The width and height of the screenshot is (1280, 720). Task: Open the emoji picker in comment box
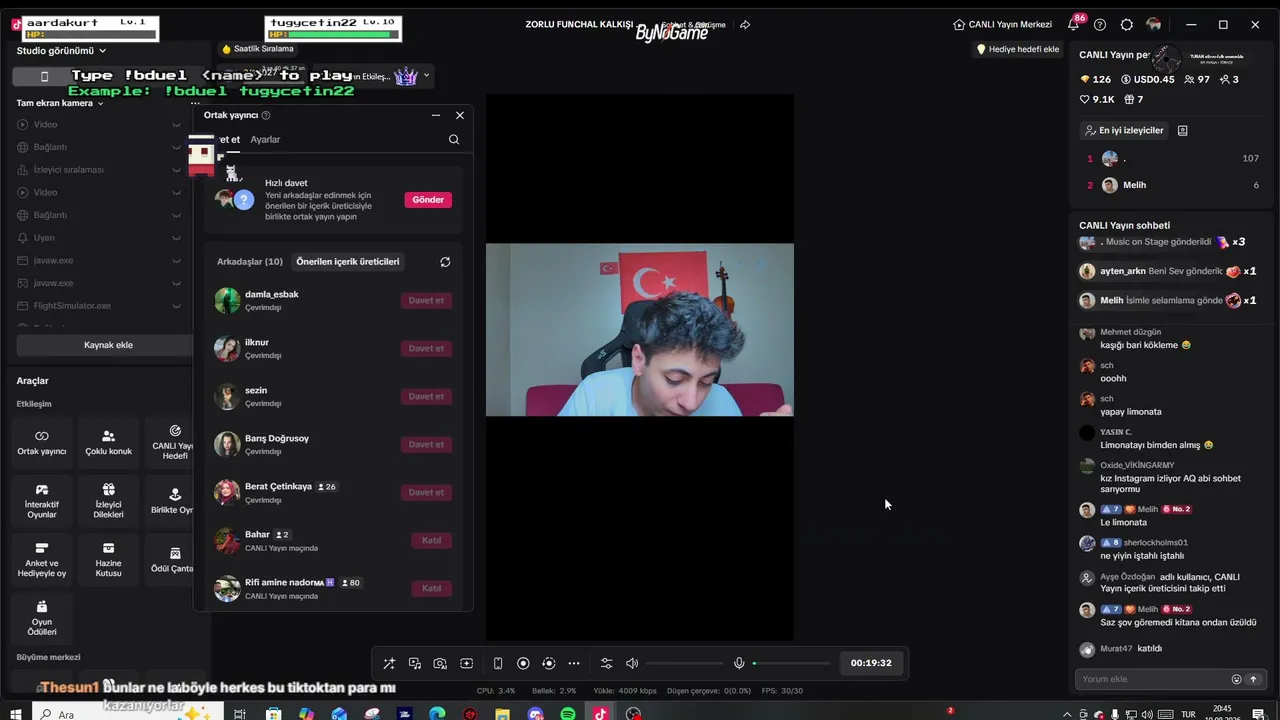pyautogui.click(x=1236, y=679)
